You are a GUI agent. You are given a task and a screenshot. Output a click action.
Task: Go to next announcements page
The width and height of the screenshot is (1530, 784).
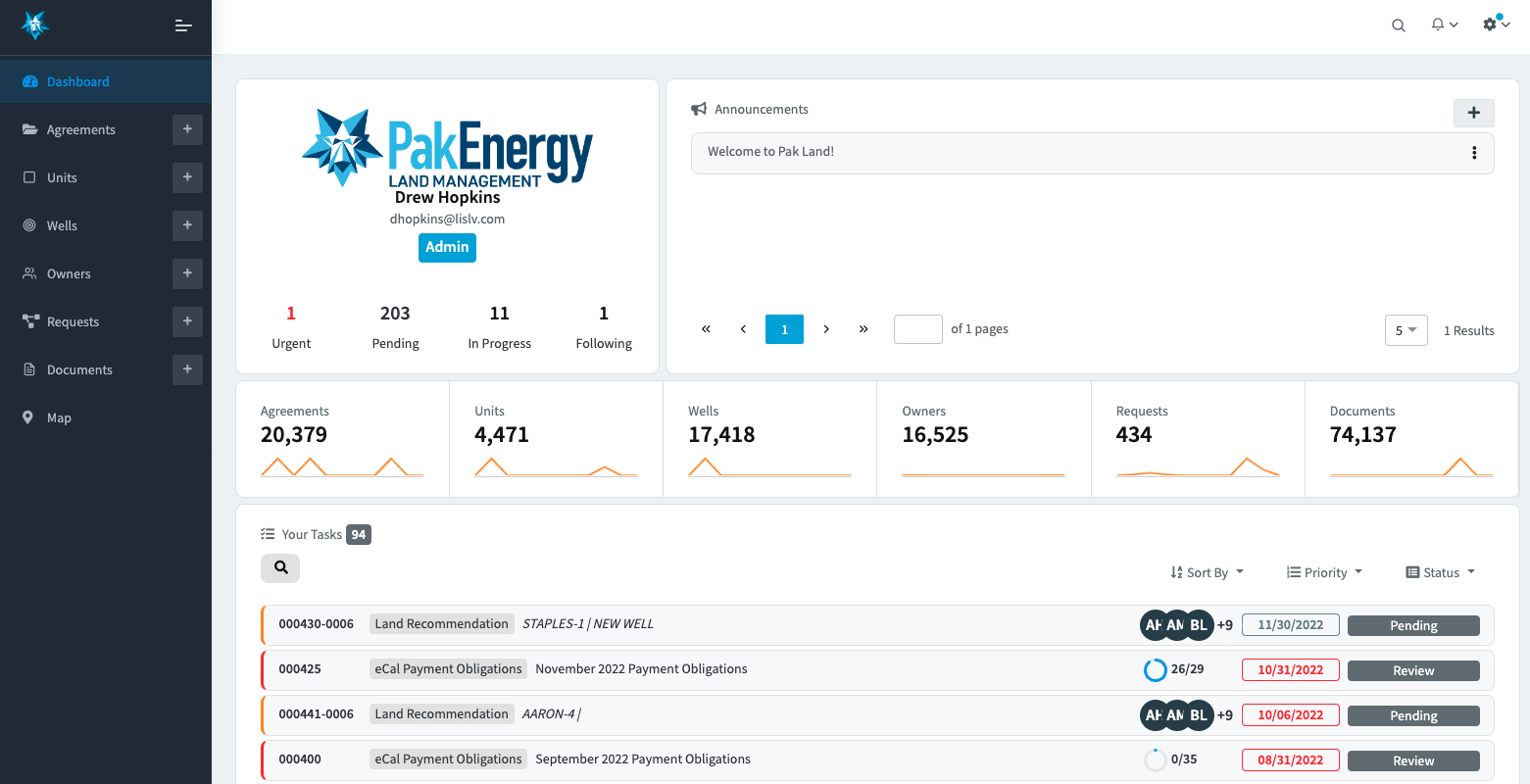click(x=826, y=329)
